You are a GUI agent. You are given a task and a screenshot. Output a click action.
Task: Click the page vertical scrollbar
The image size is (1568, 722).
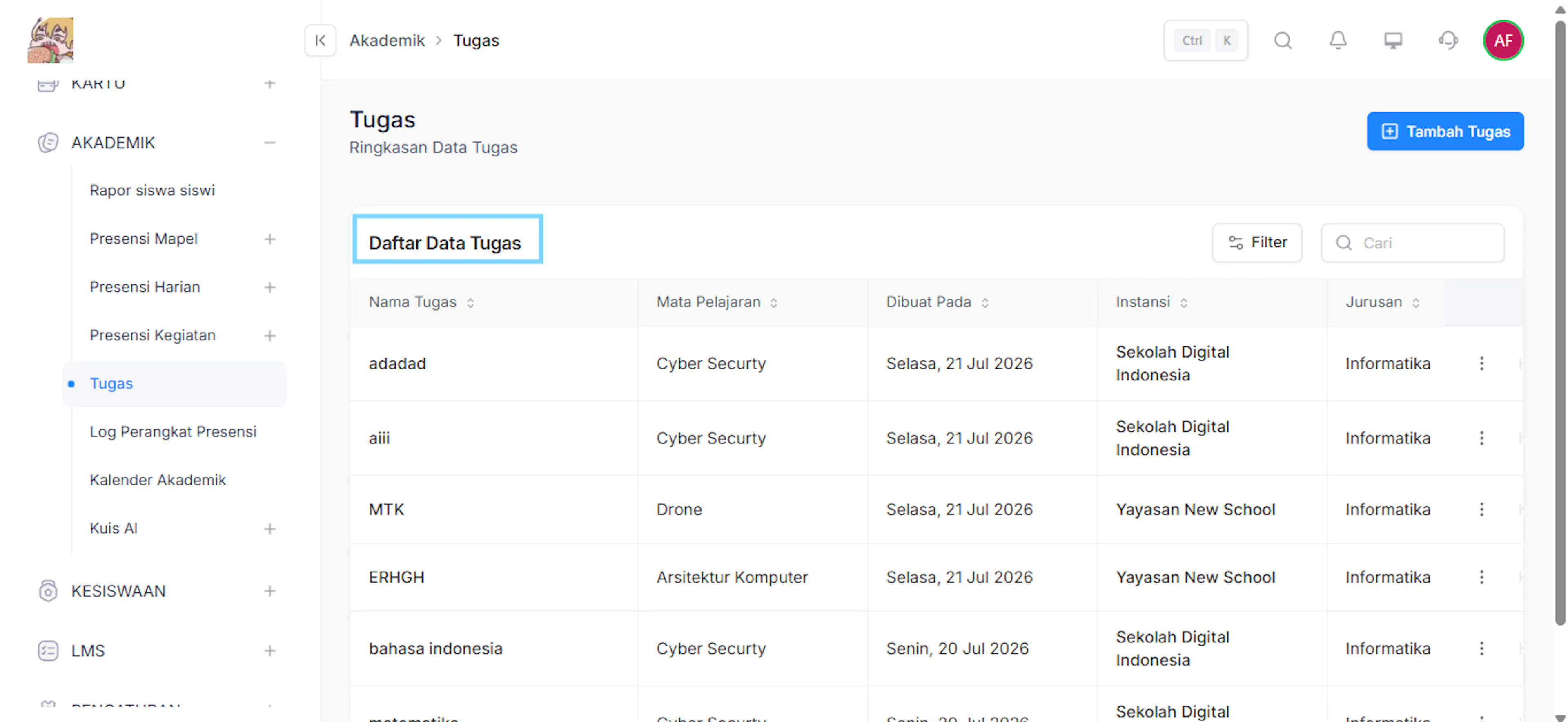[x=1560, y=323]
